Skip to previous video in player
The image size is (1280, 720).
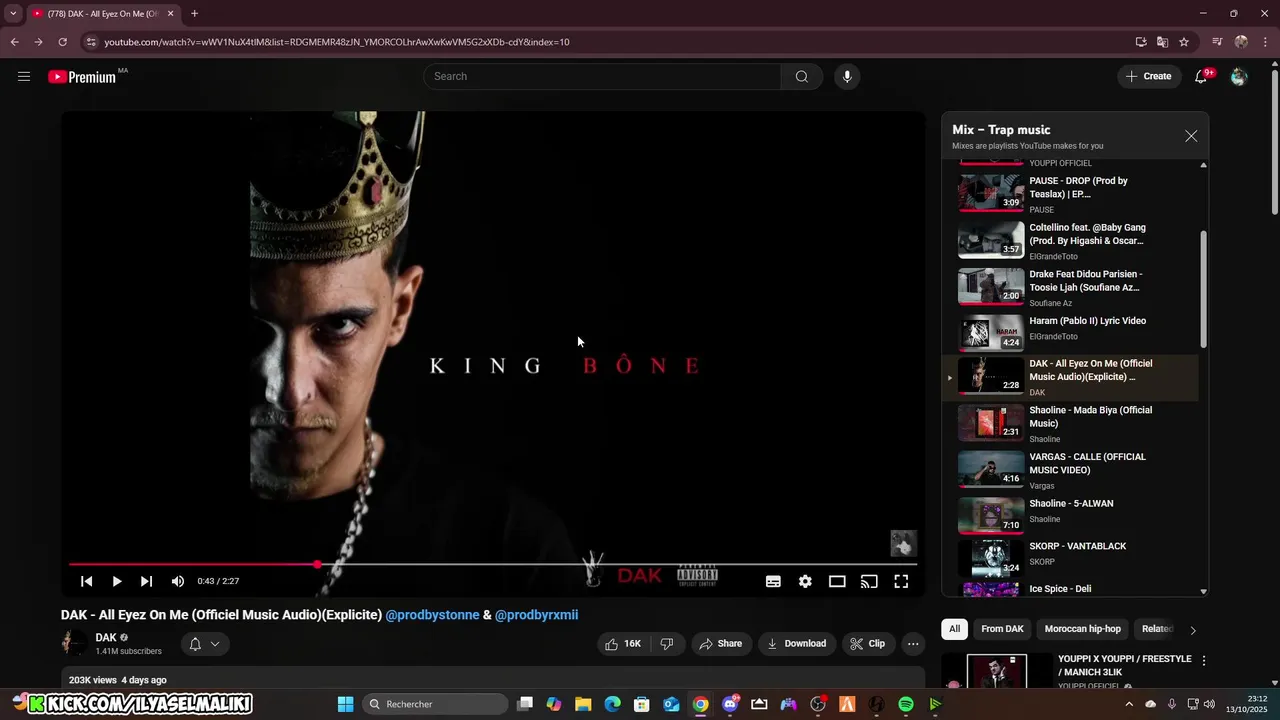[x=87, y=581]
